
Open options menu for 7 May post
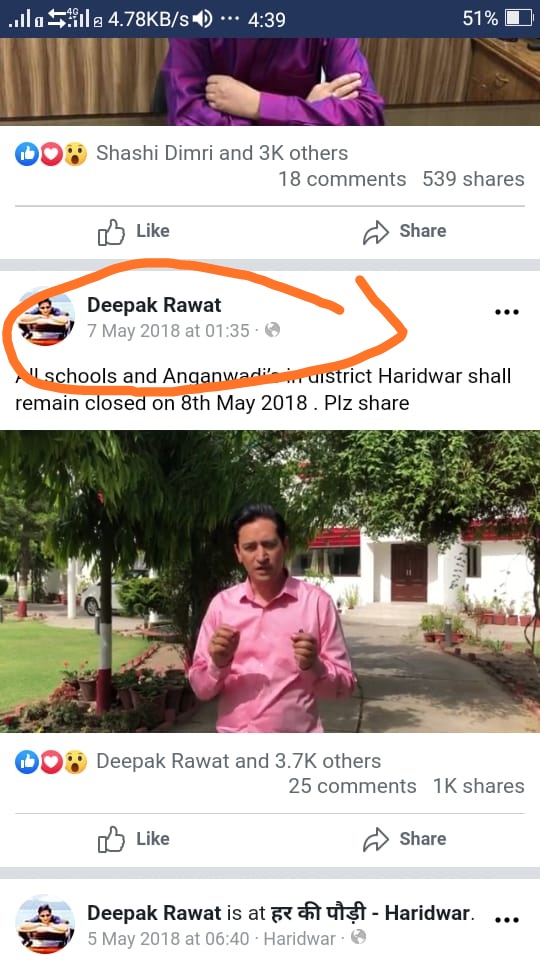[x=506, y=312]
